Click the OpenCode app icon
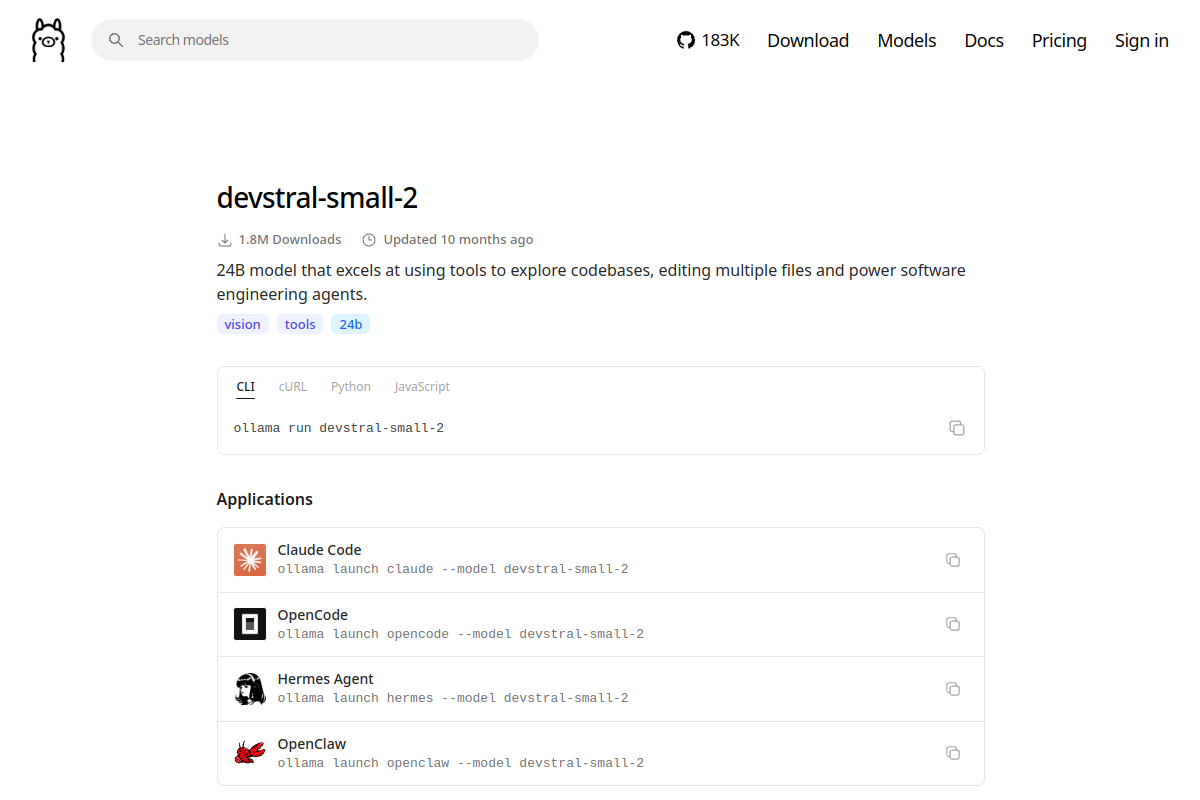The height and width of the screenshot is (800, 1200). click(250, 624)
